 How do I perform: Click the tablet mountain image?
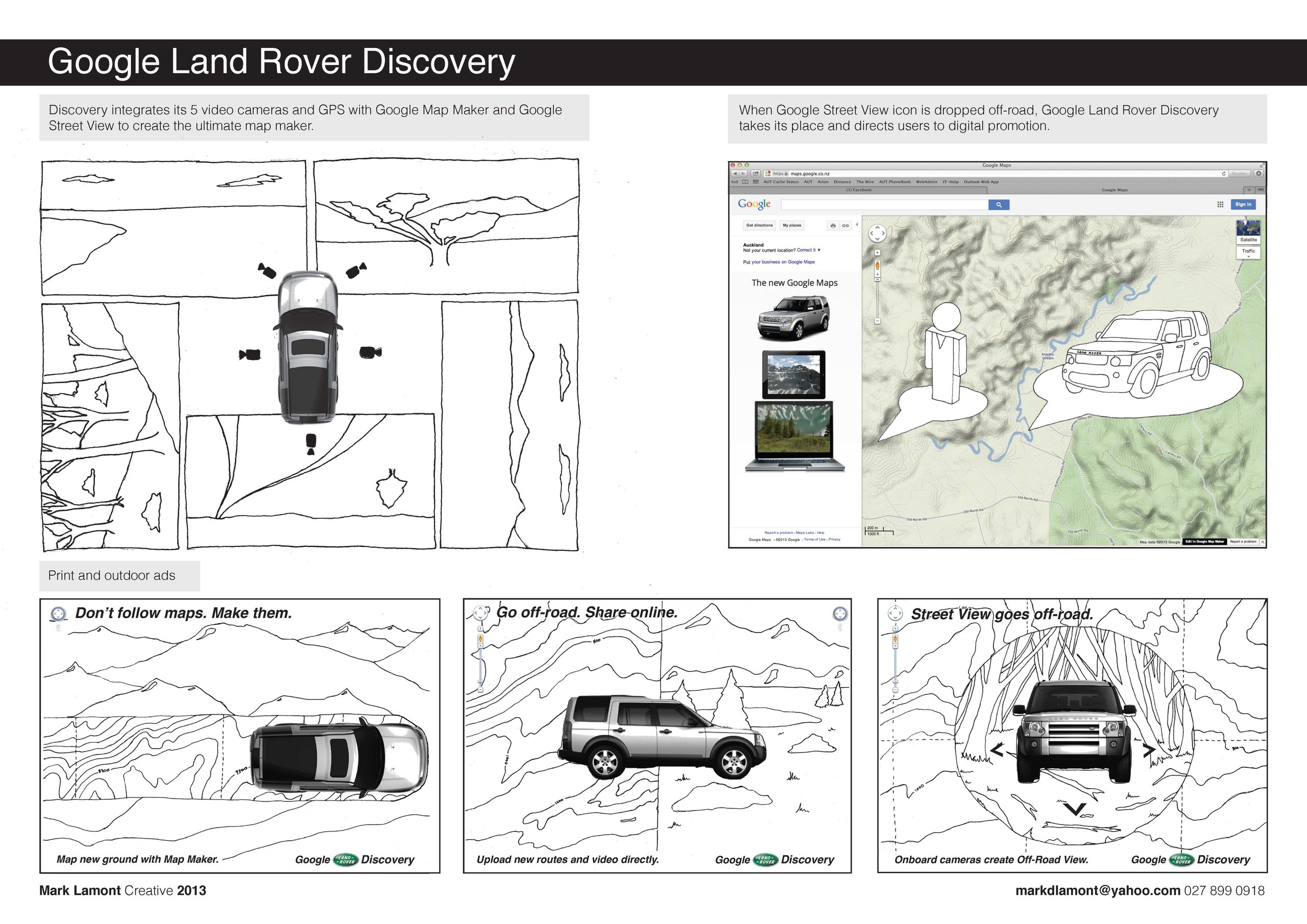[793, 374]
